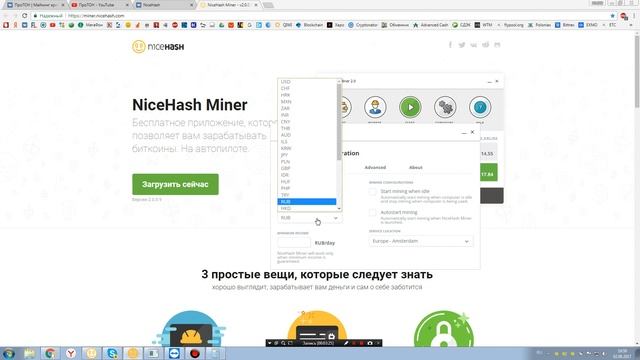This screenshot has height=360, width=640.
Task: Open the QIWI bookmark
Action: coord(284,25)
